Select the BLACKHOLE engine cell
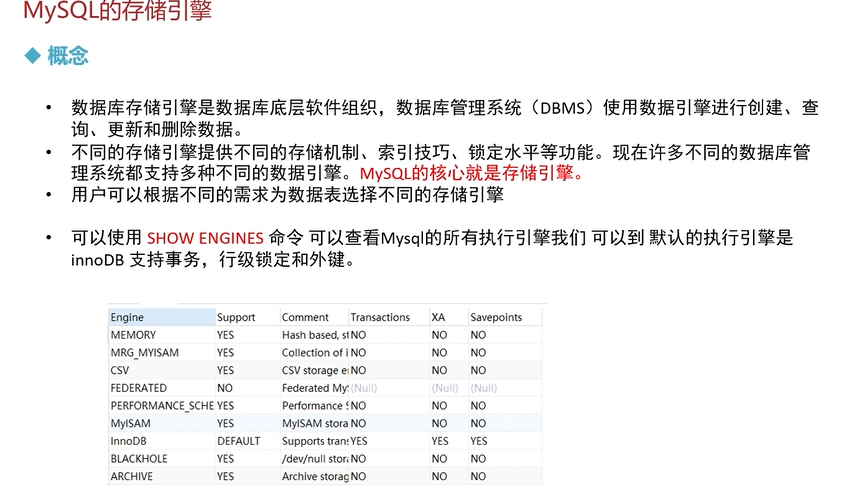This screenshot has height=501, width=851. pos(162,459)
